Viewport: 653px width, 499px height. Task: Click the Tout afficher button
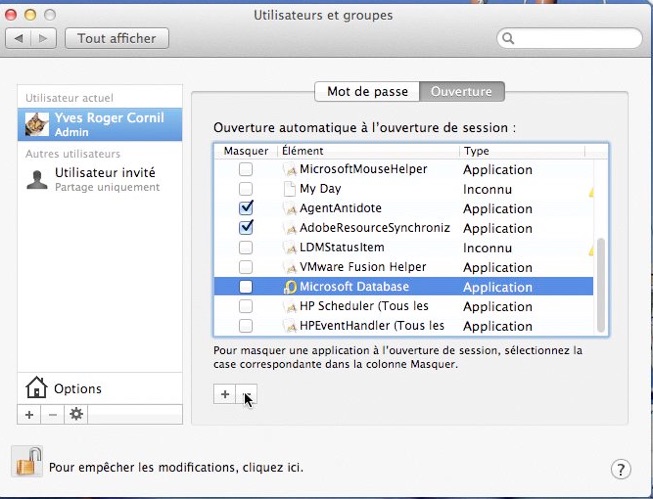coord(117,38)
